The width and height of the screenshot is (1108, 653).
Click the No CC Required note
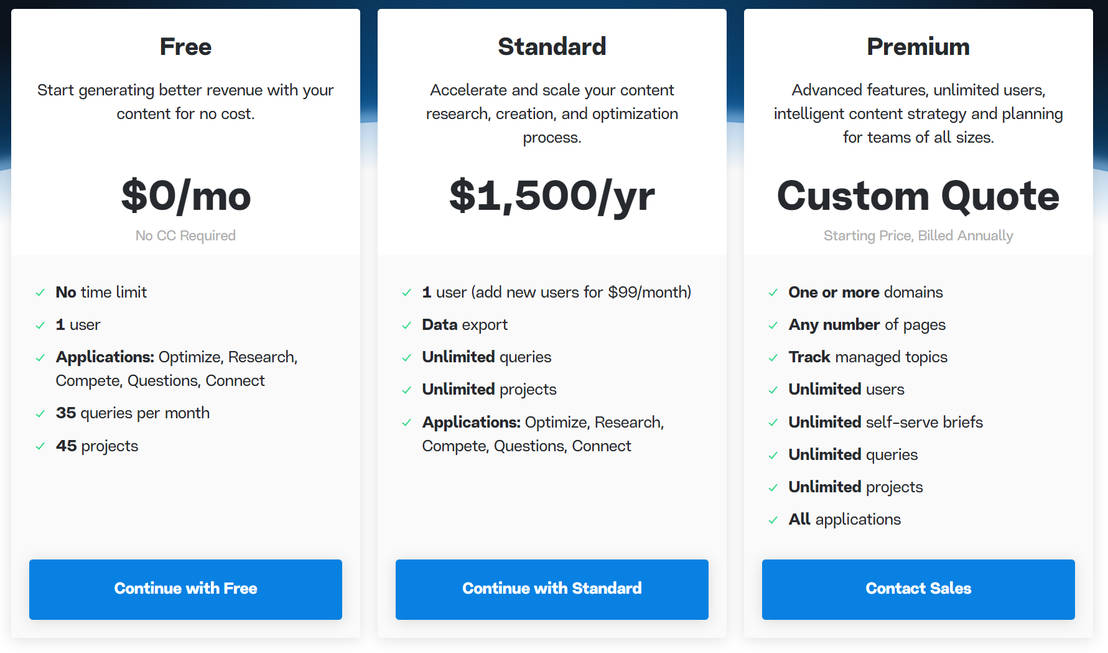click(186, 236)
